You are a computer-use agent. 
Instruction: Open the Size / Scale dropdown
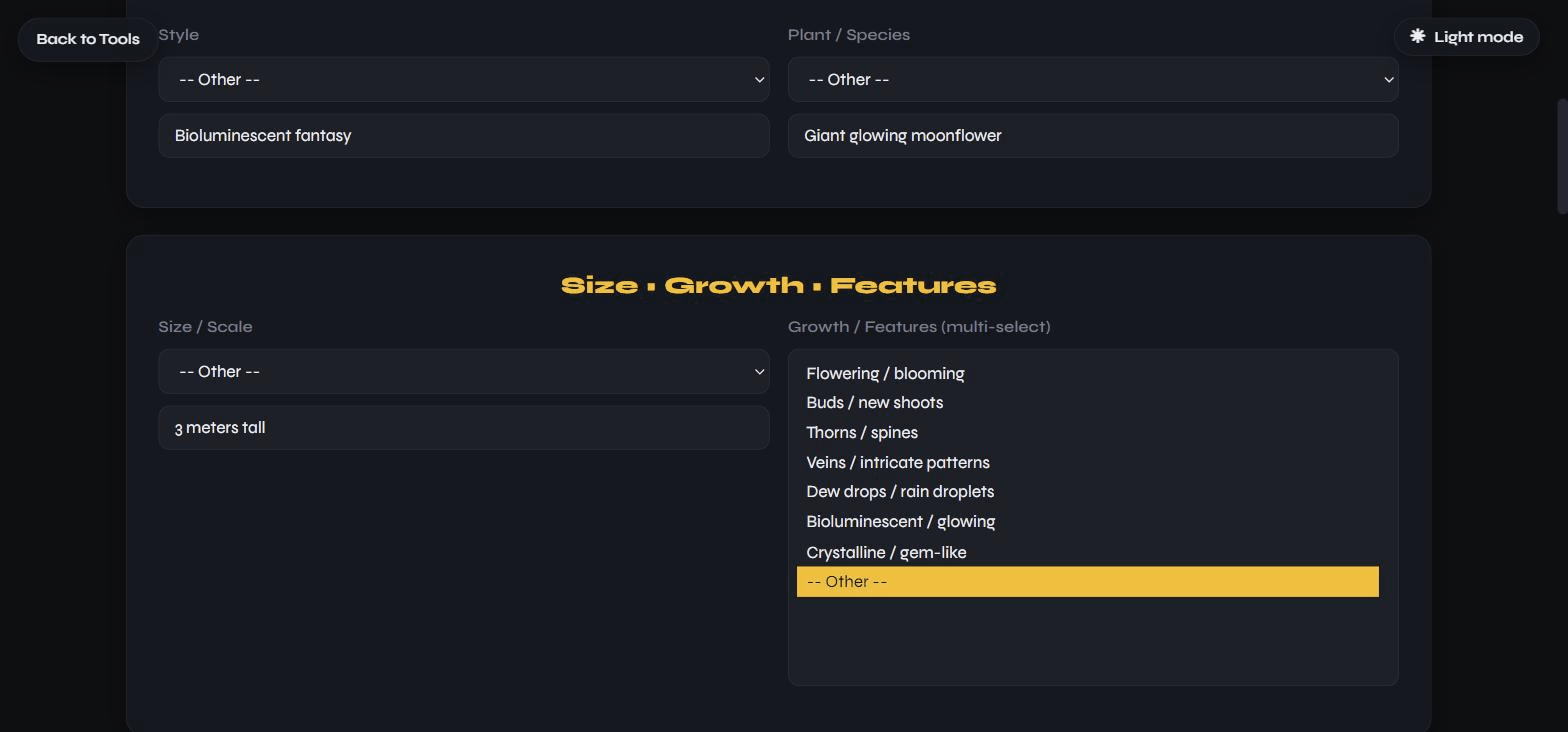[x=464, y=371]
